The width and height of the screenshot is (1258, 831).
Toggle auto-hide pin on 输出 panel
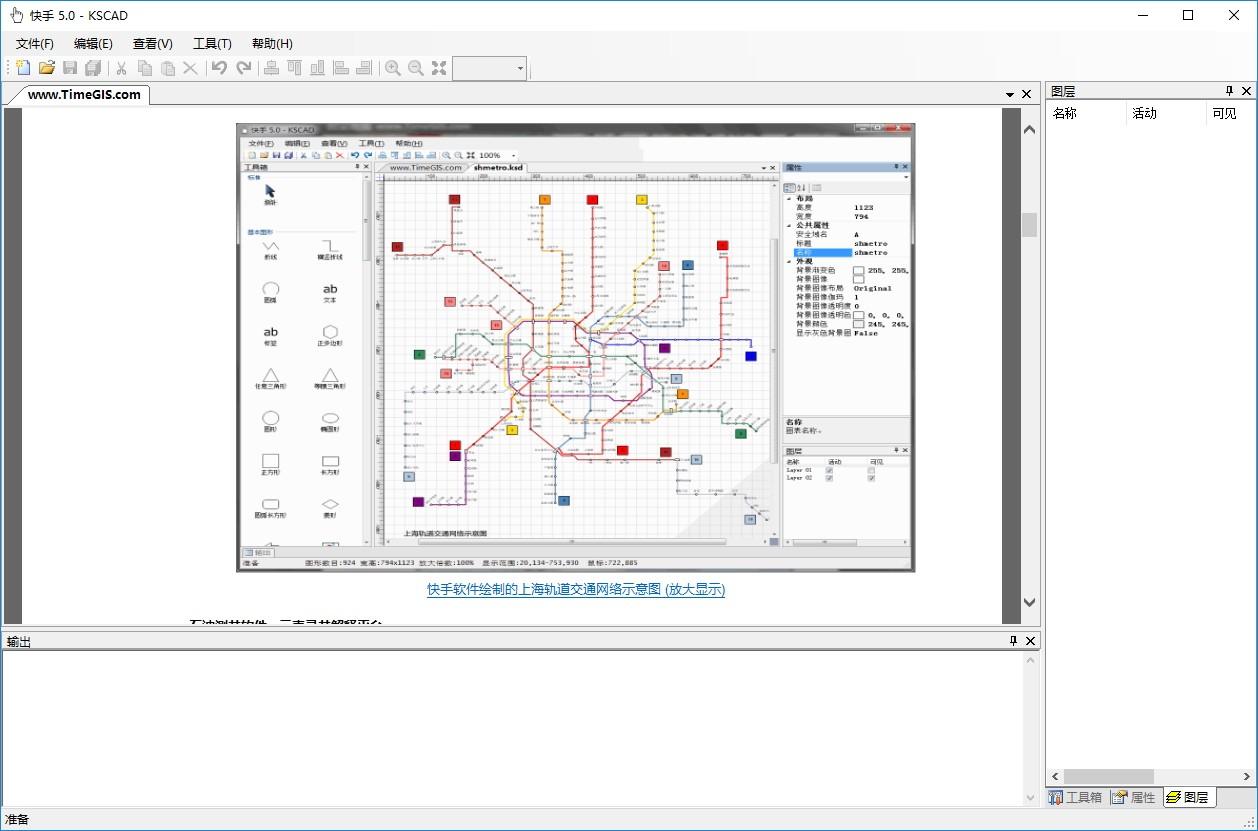1013,641
